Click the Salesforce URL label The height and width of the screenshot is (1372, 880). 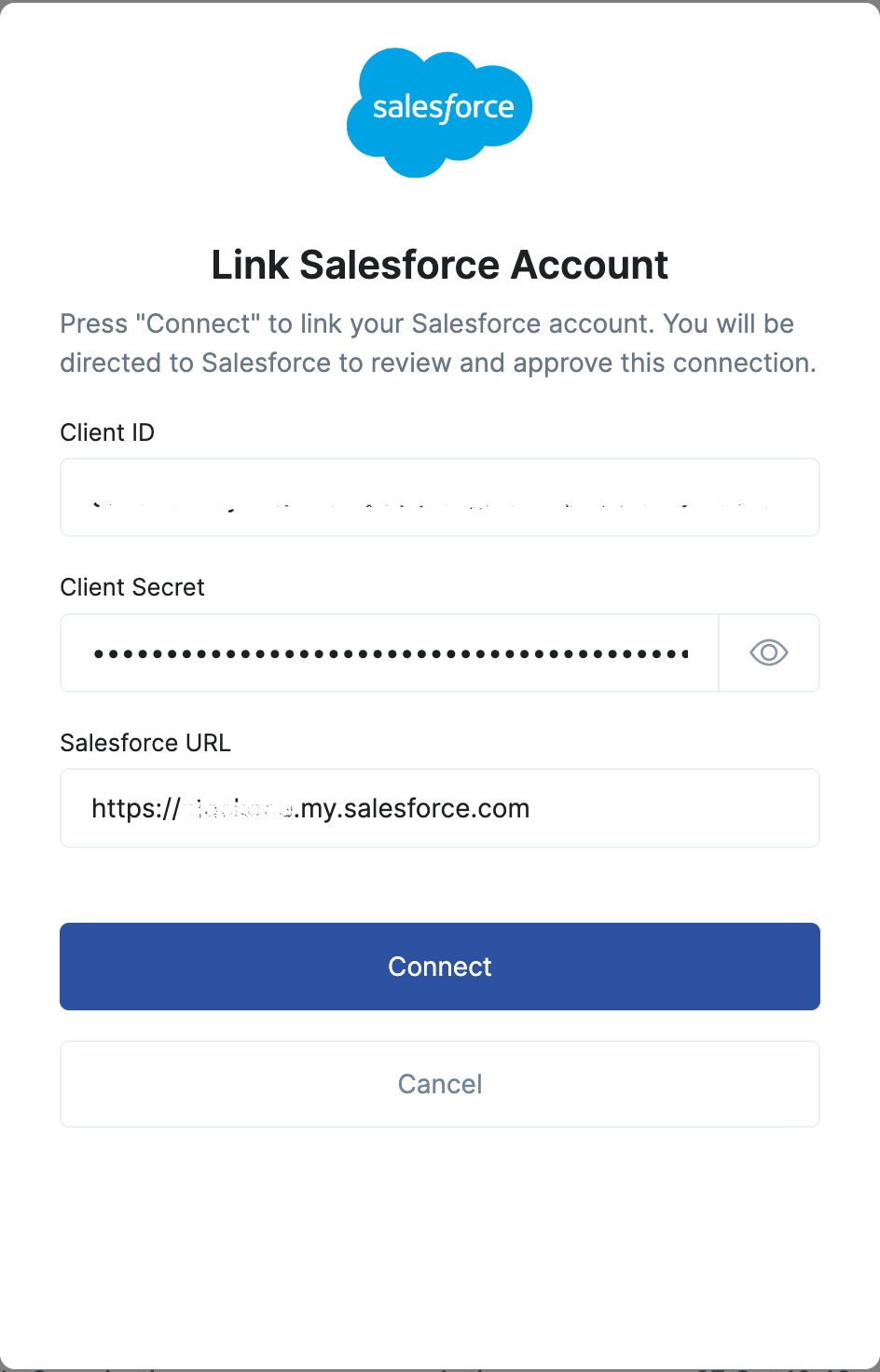point(144,742)
